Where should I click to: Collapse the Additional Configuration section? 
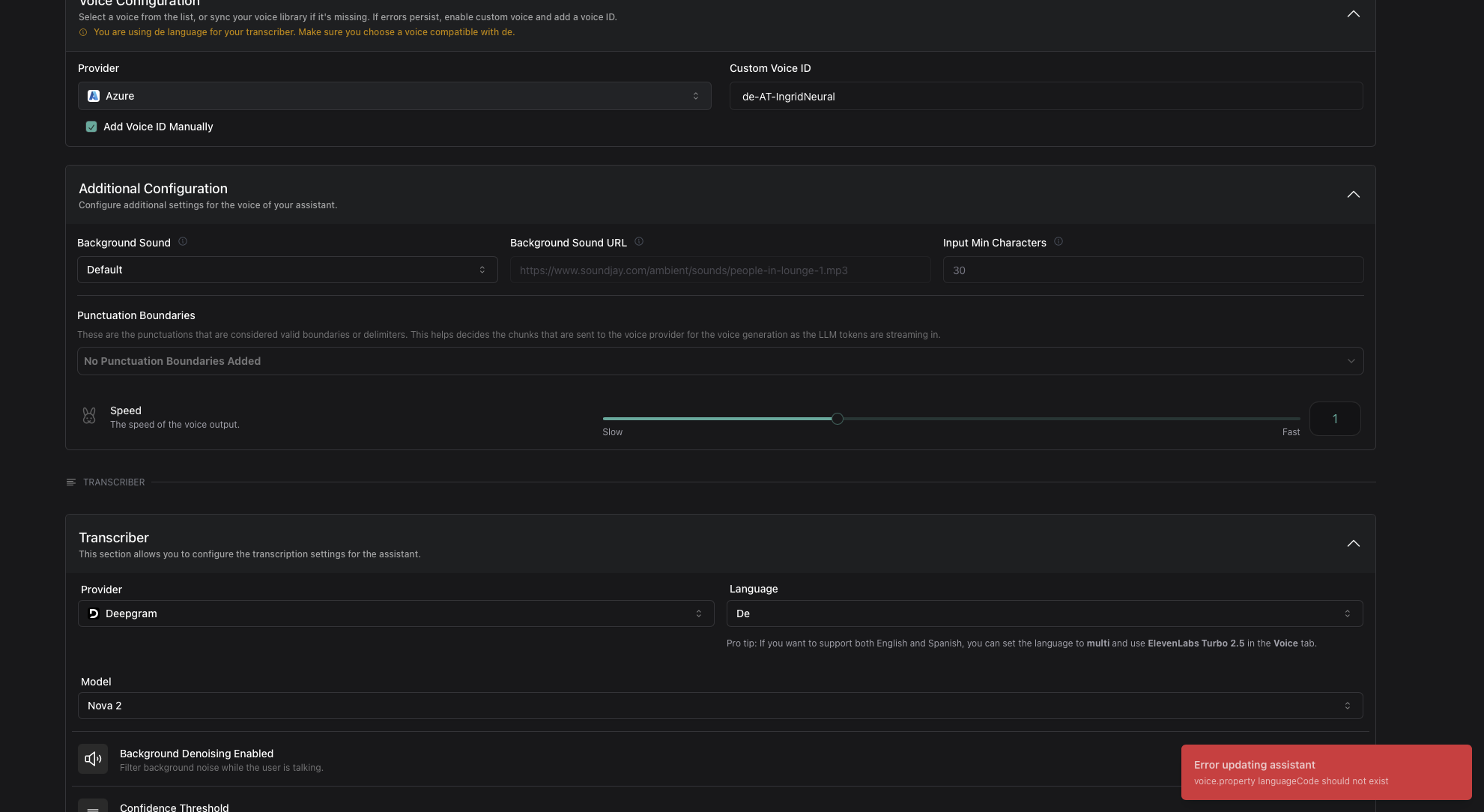pyautogui.click(x=1353, y=195)
